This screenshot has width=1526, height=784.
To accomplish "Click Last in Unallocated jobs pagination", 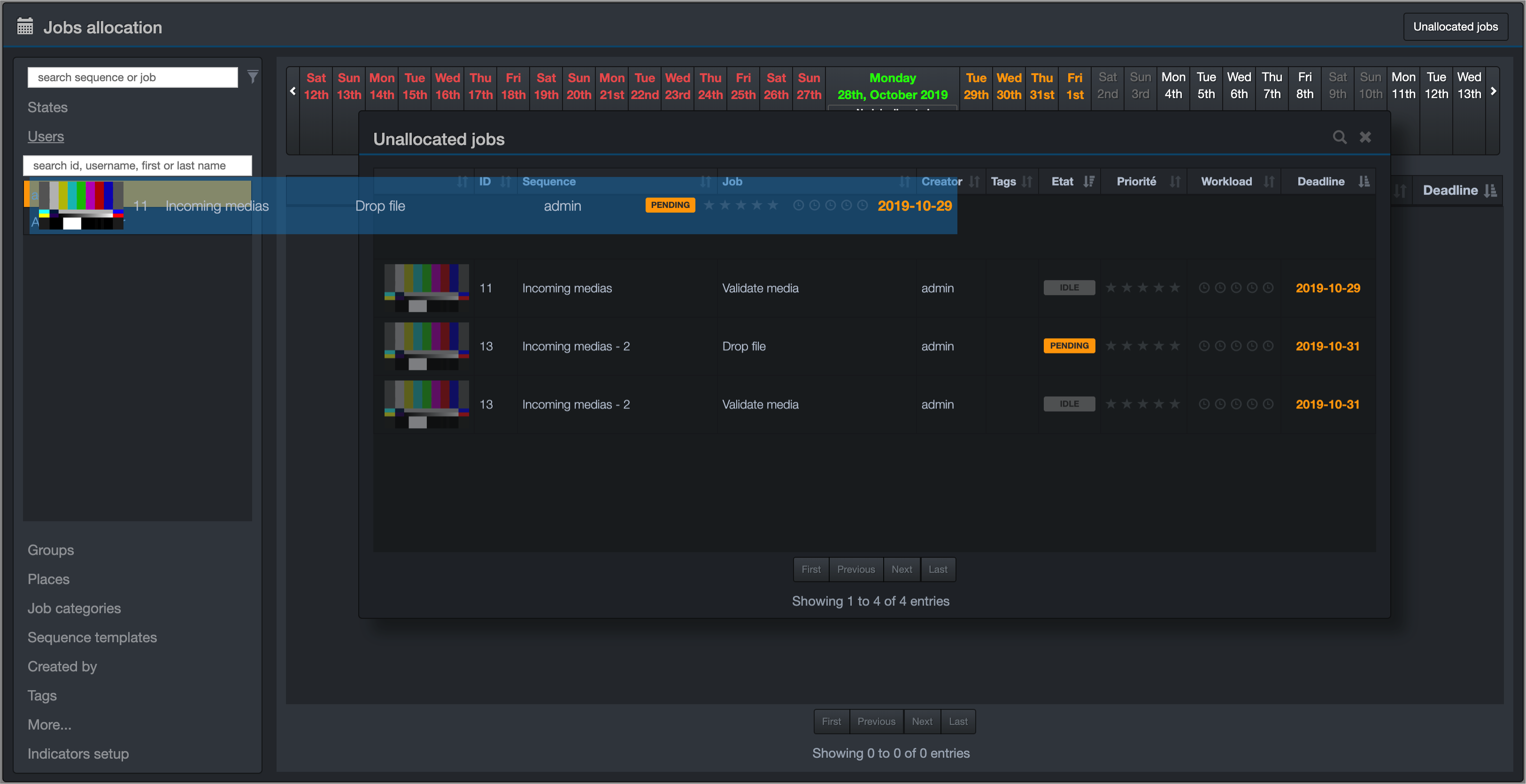I will click(938, 569).
